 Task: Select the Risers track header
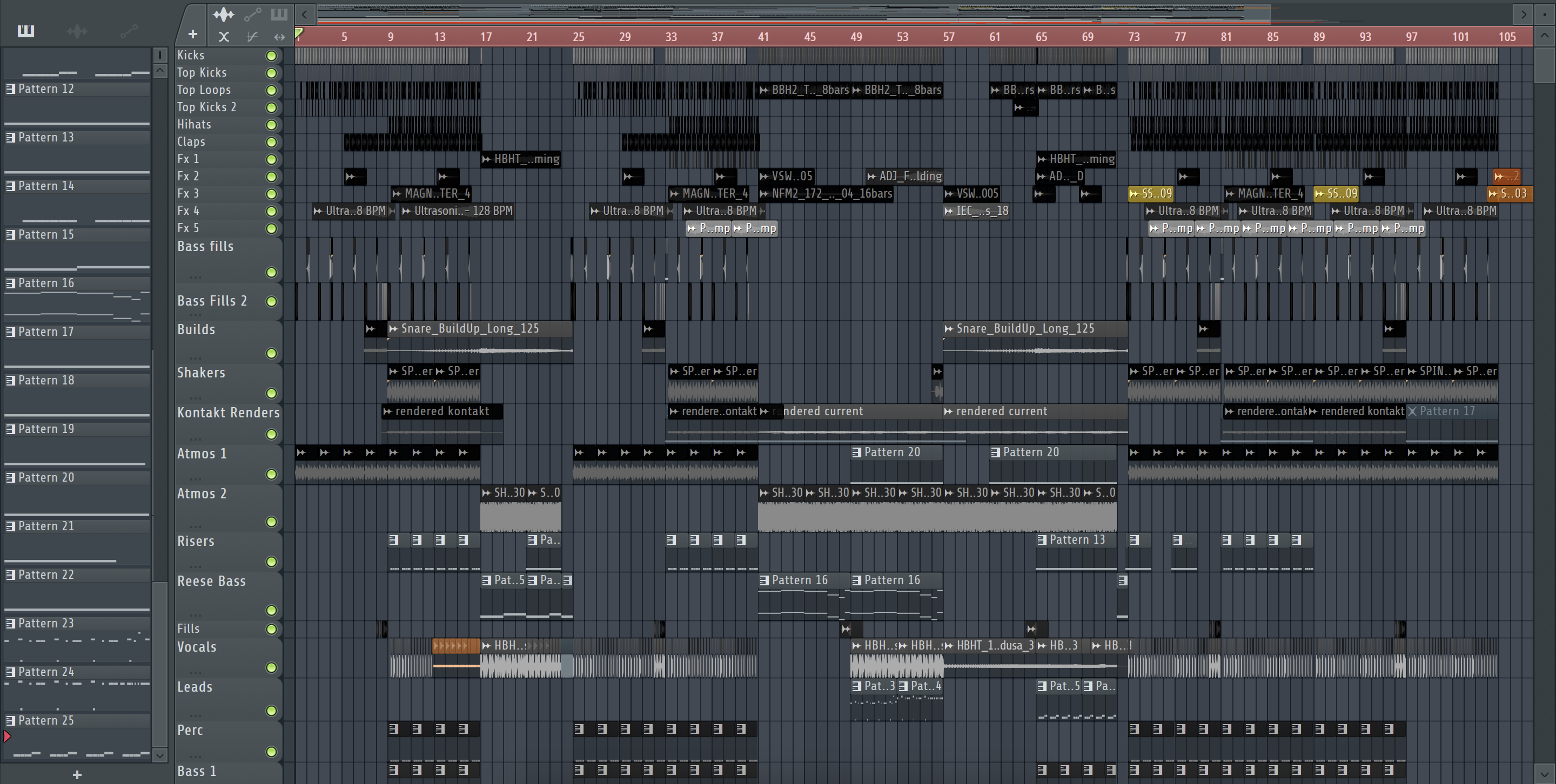pyautogui.click(x=229, y=552)
